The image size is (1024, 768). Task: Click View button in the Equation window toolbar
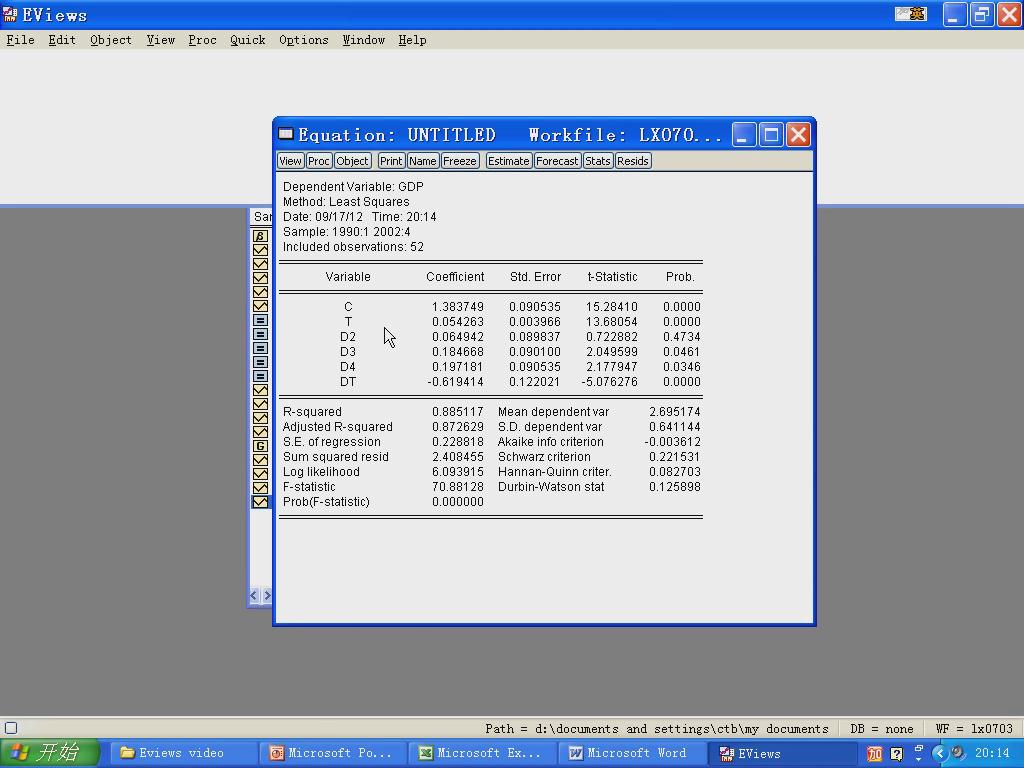(291, 161)
